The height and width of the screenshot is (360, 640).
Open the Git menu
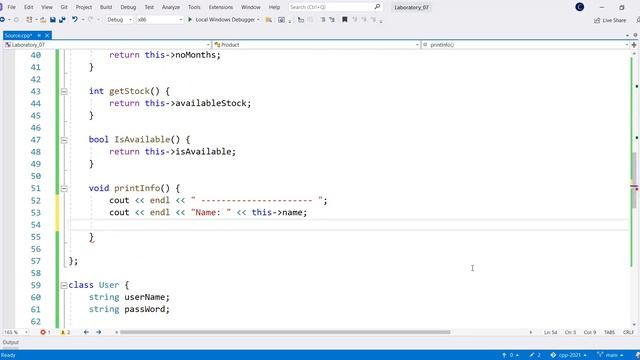[64, 7]
